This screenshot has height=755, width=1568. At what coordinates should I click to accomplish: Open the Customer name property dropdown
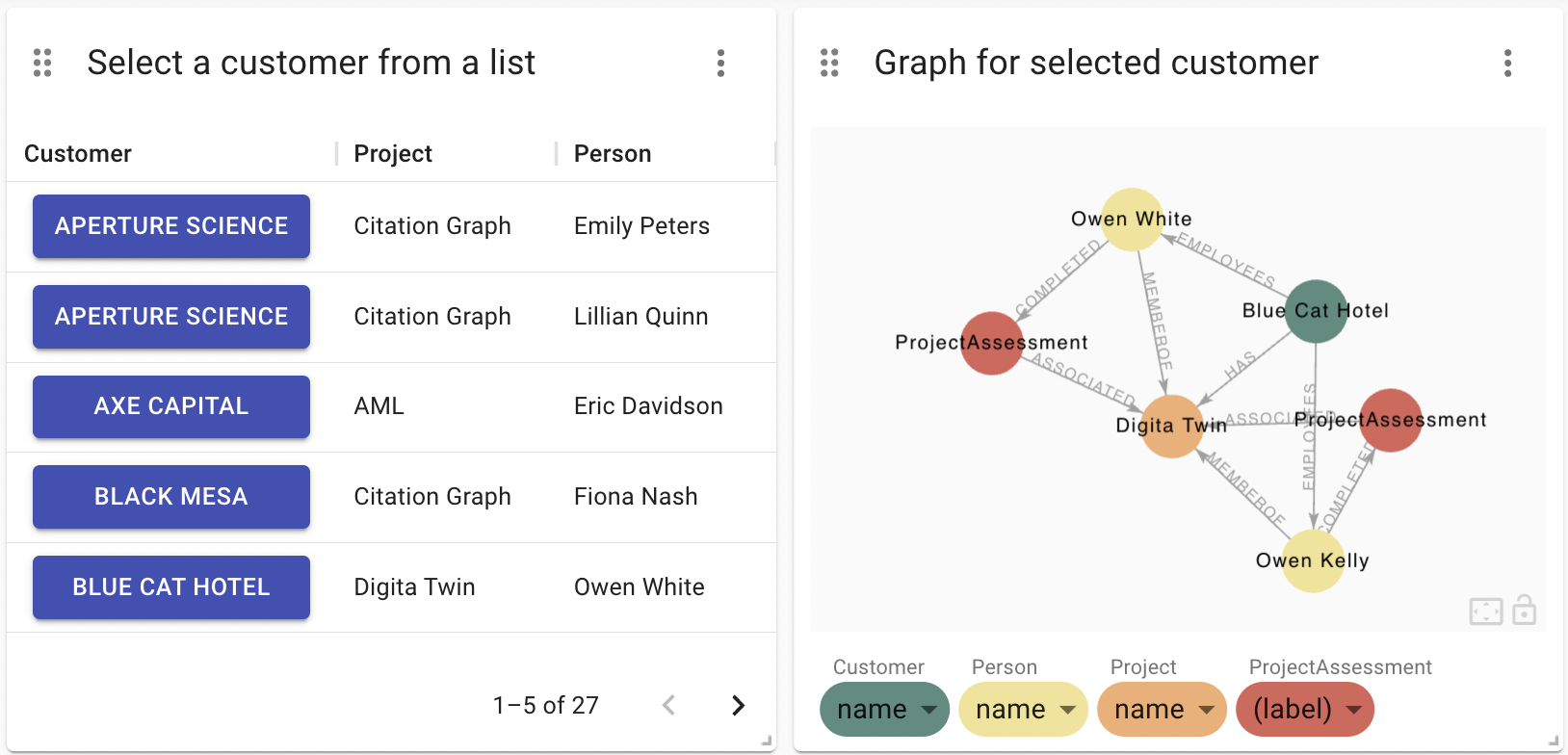884,710
